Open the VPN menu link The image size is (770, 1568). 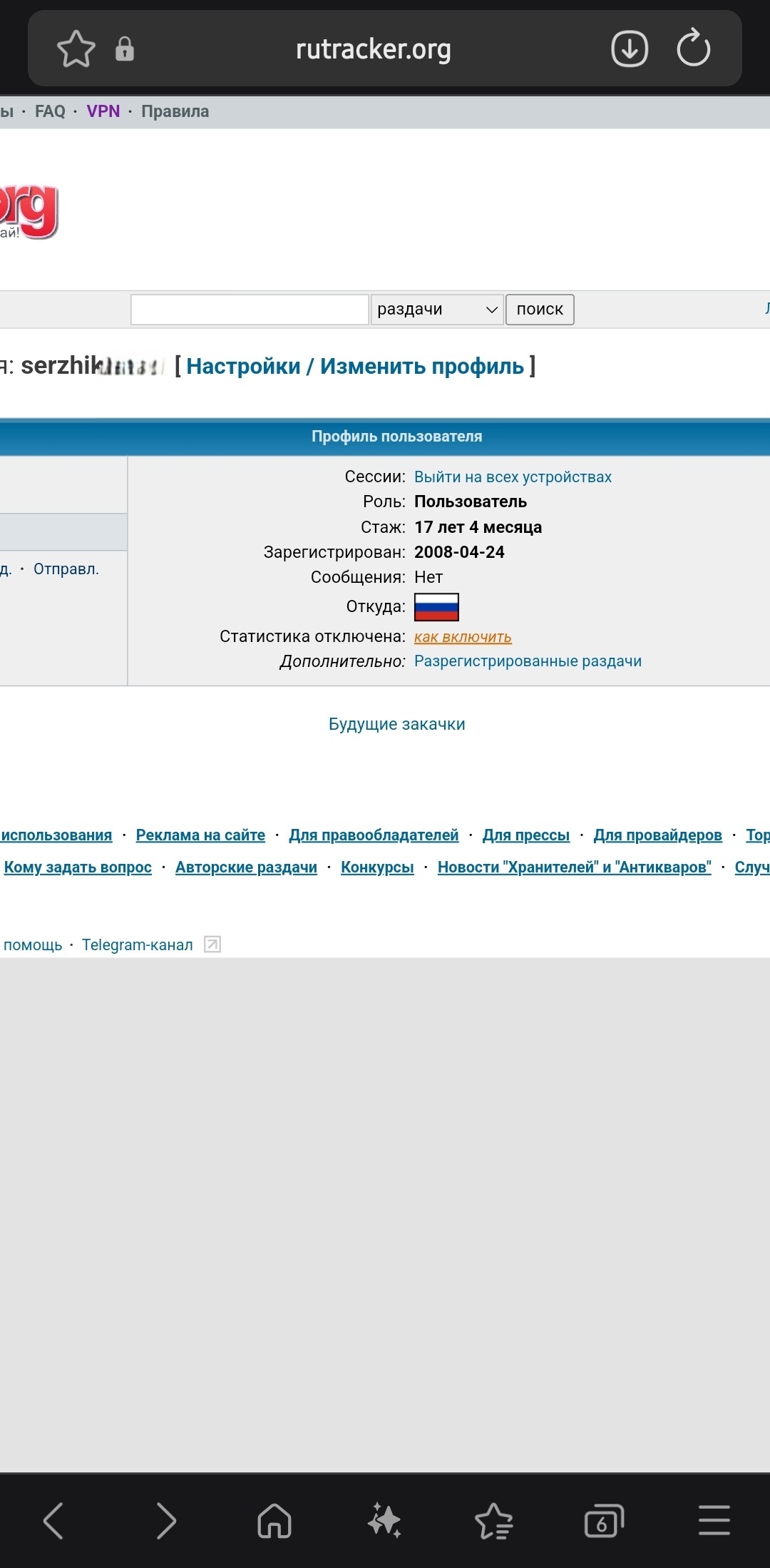pyautogui.click(x=103, y=111)
